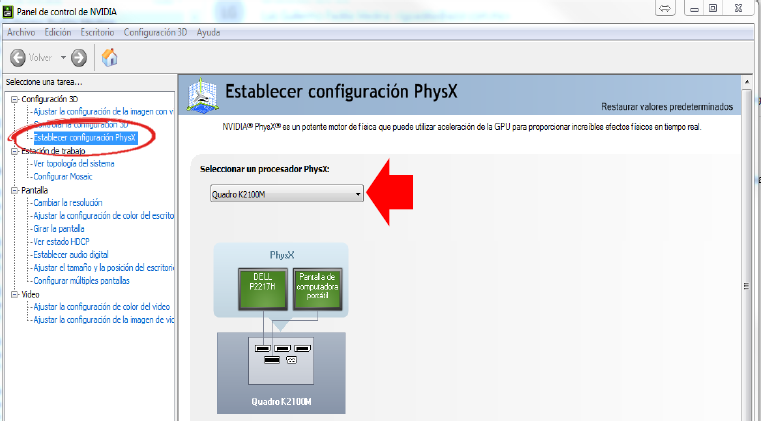
Task: Open the Escritorio menu
Action: pos(97,33)
